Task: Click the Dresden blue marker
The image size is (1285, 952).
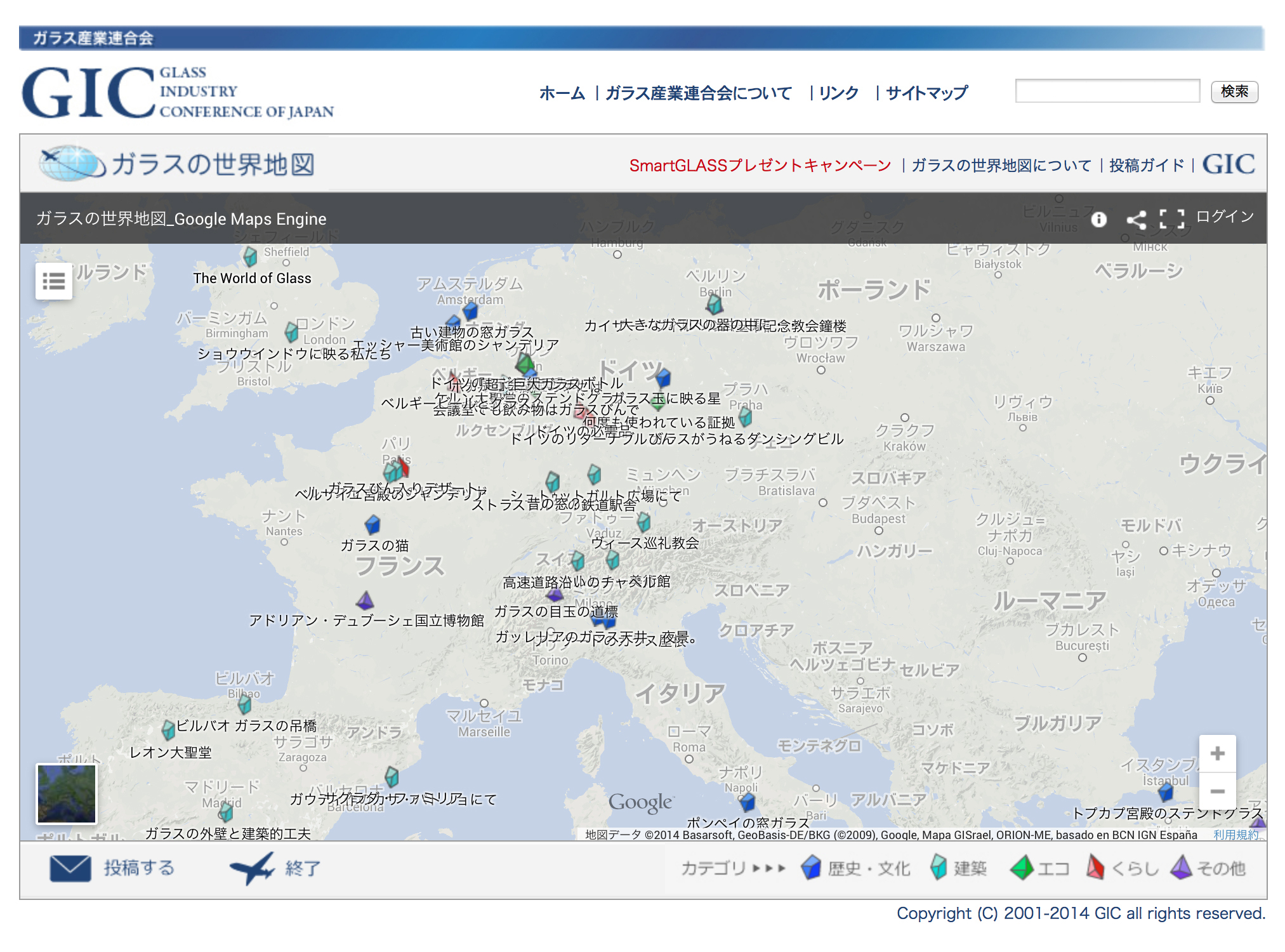Action: pos(663,378)
